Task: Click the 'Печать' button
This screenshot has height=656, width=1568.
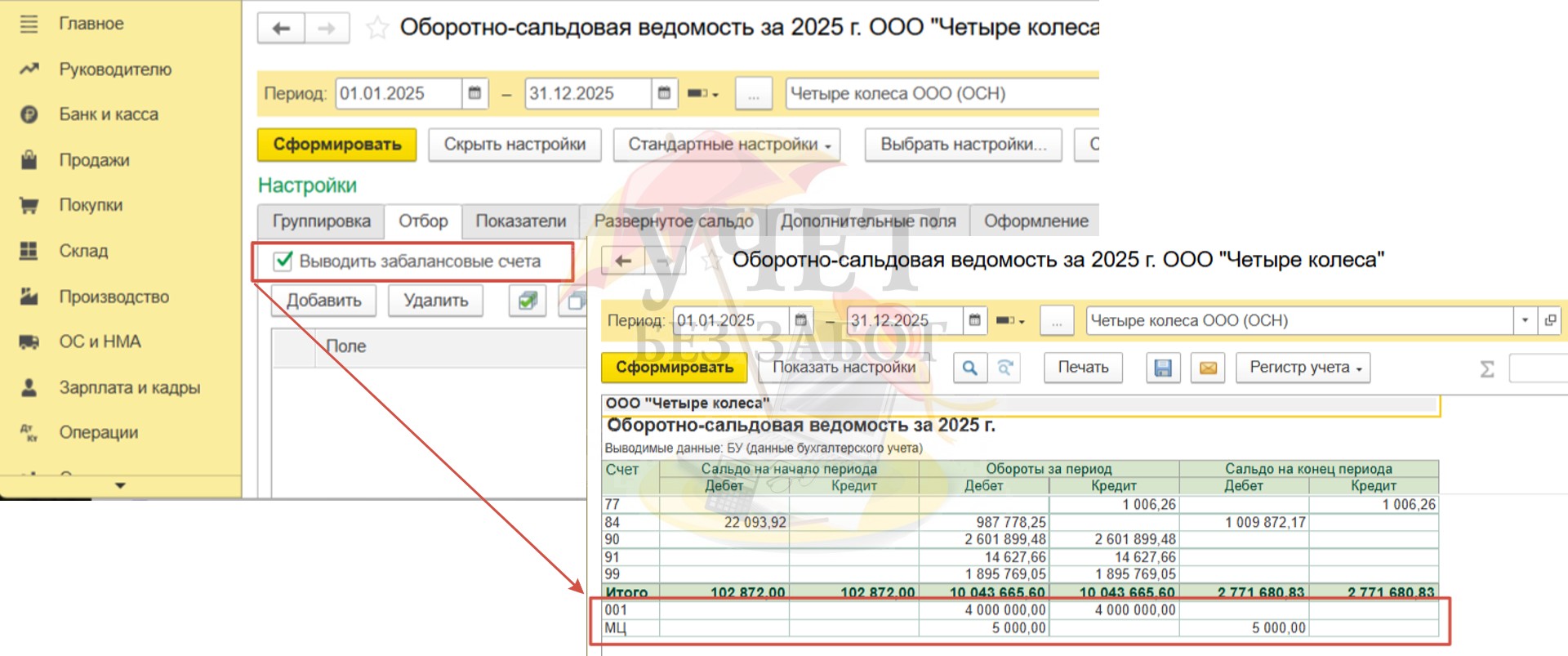Action: [1083, 368]
